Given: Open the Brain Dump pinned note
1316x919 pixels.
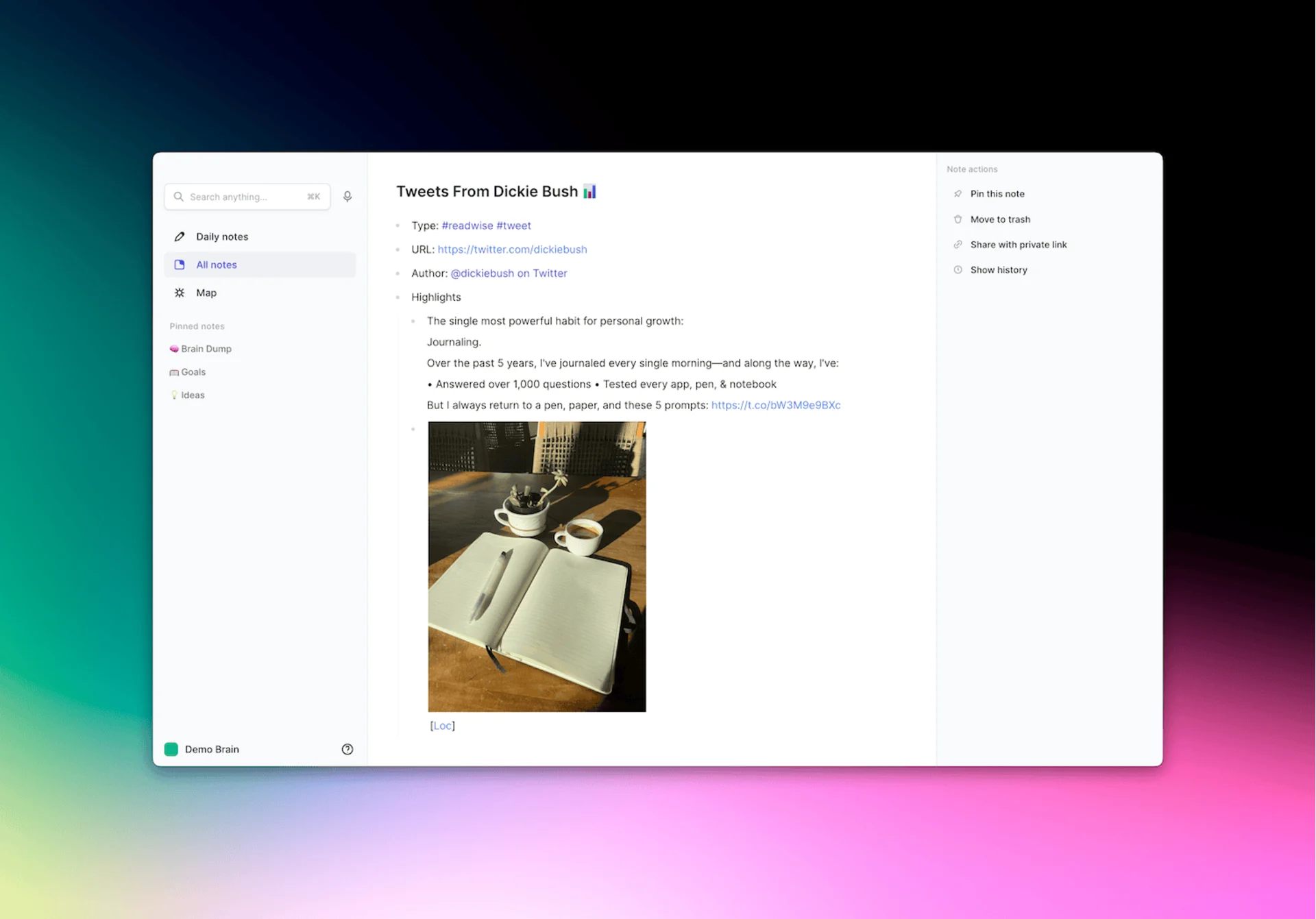Looking at the screenshot, I should point(206,348).
